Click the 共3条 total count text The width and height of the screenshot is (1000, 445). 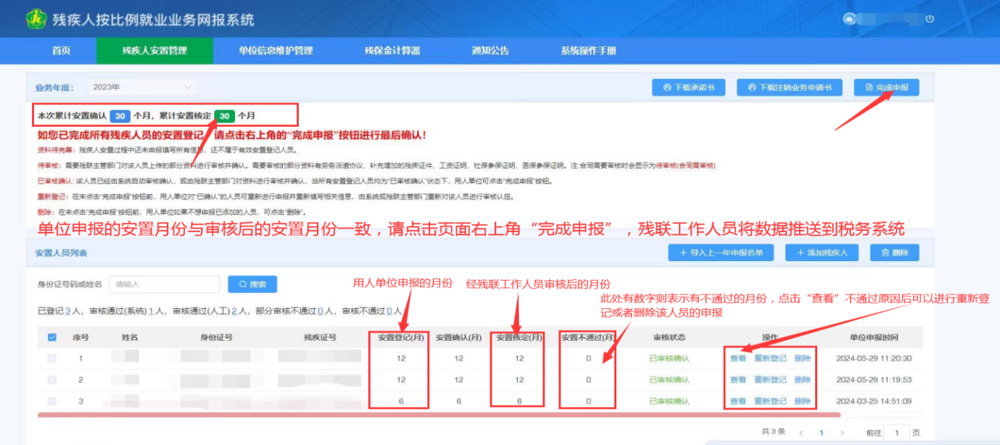click(x=774, y=433)
